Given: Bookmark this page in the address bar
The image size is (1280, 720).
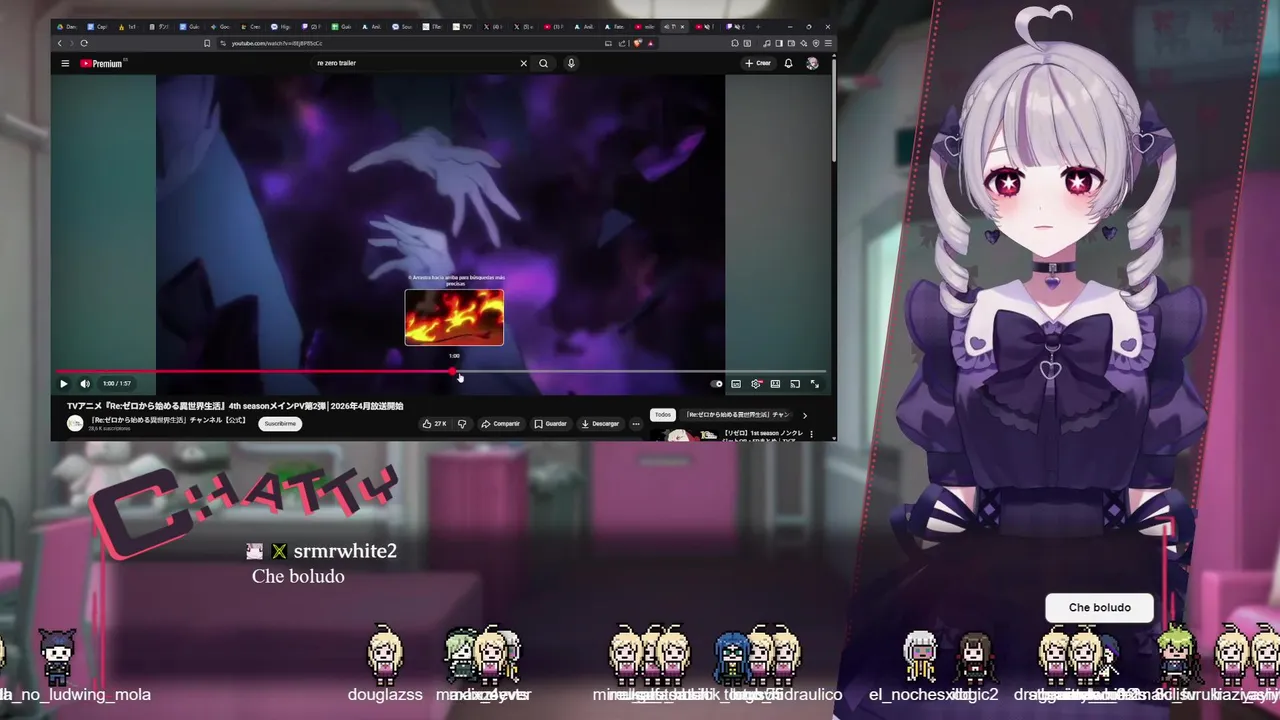Looking at the screenshot, I should point(207,43).
